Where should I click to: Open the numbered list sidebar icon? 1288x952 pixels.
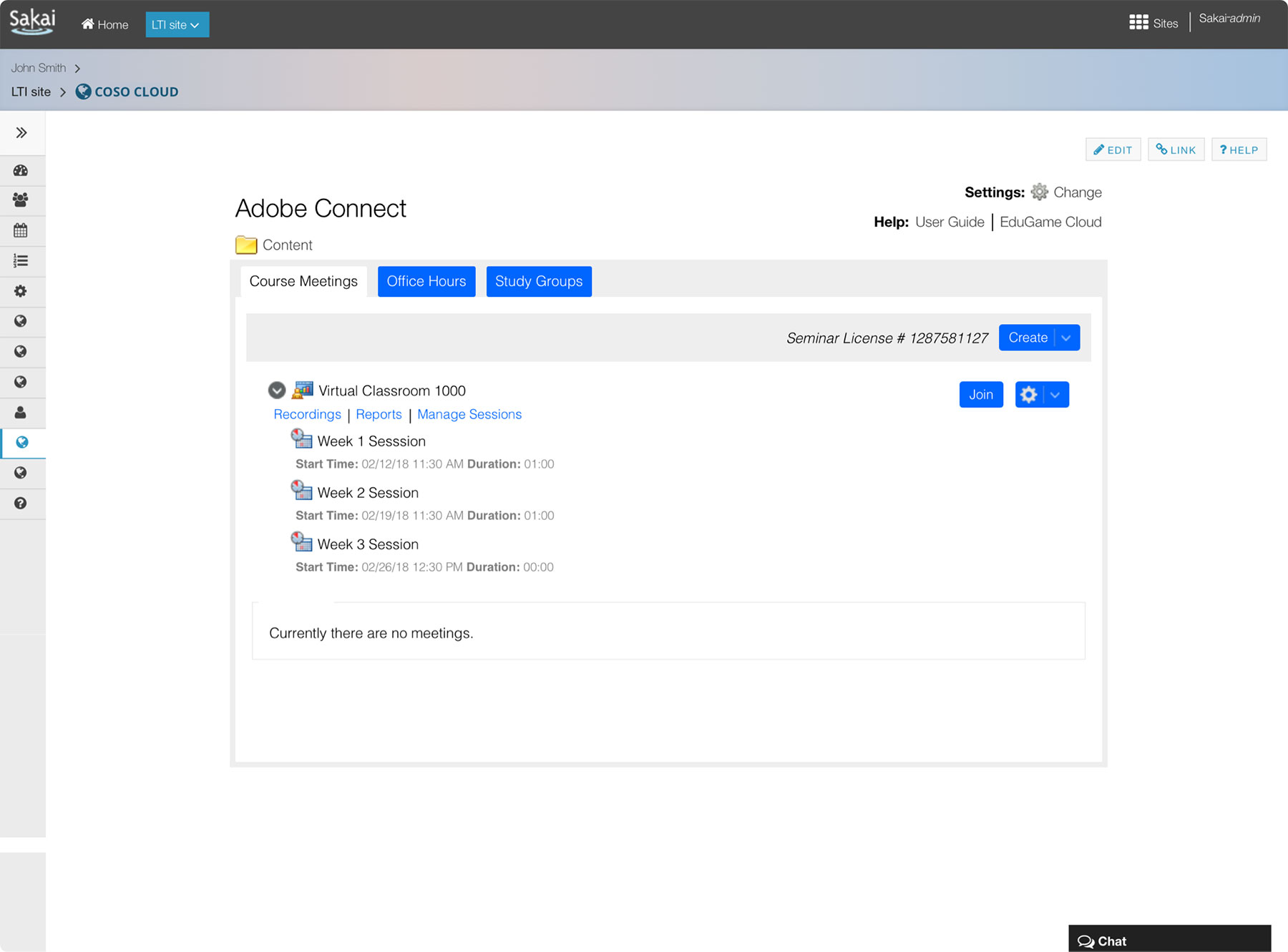(21, 261)
